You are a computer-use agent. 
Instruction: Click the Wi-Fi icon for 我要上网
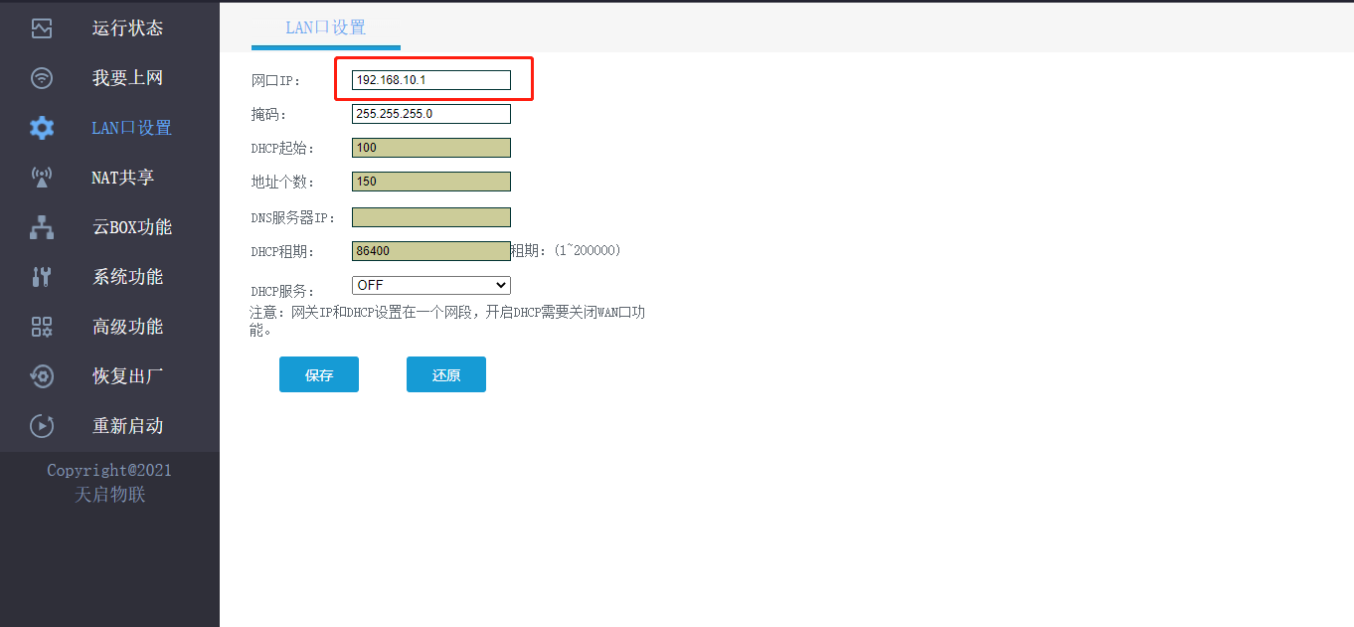tap(41, 78)
